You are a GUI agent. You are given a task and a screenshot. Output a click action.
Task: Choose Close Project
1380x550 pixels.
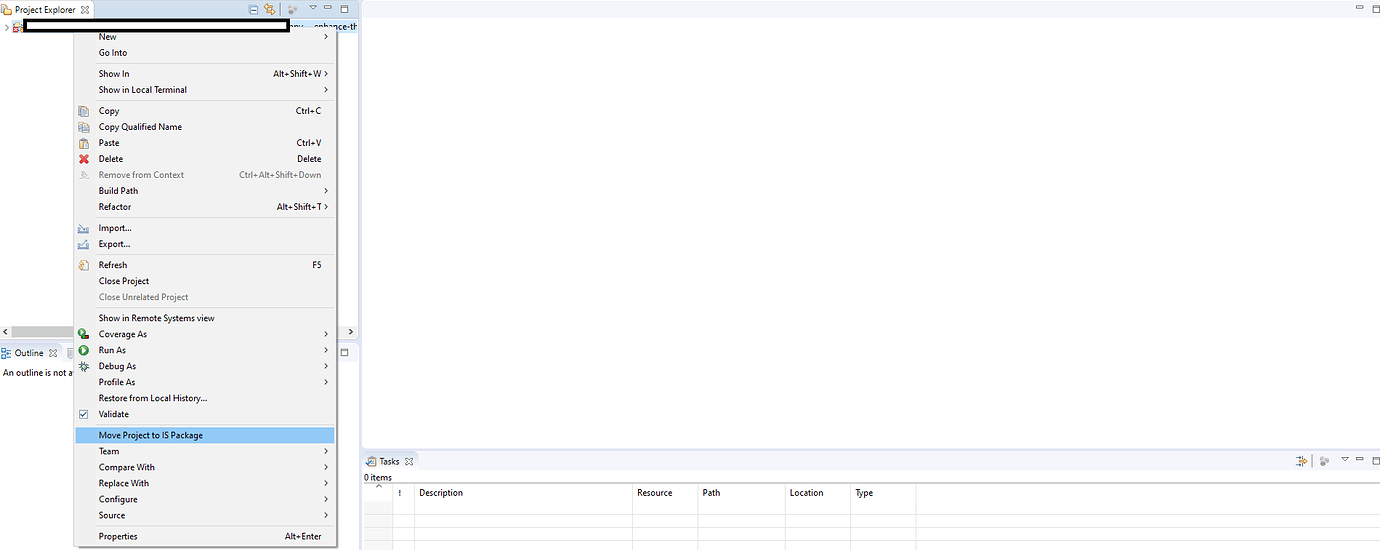coord(205,281)
